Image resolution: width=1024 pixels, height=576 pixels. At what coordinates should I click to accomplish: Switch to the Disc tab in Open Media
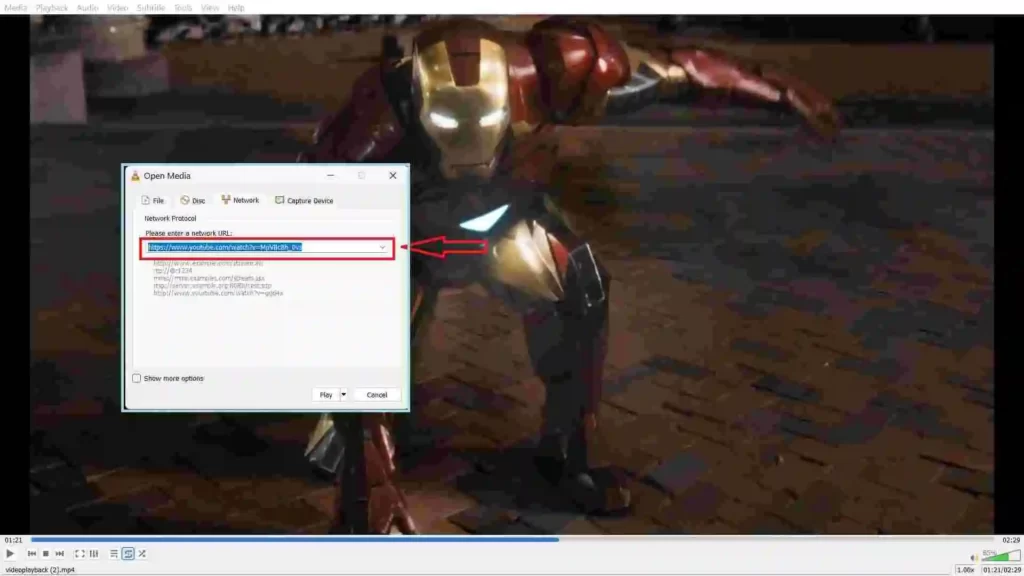point(193,200)
